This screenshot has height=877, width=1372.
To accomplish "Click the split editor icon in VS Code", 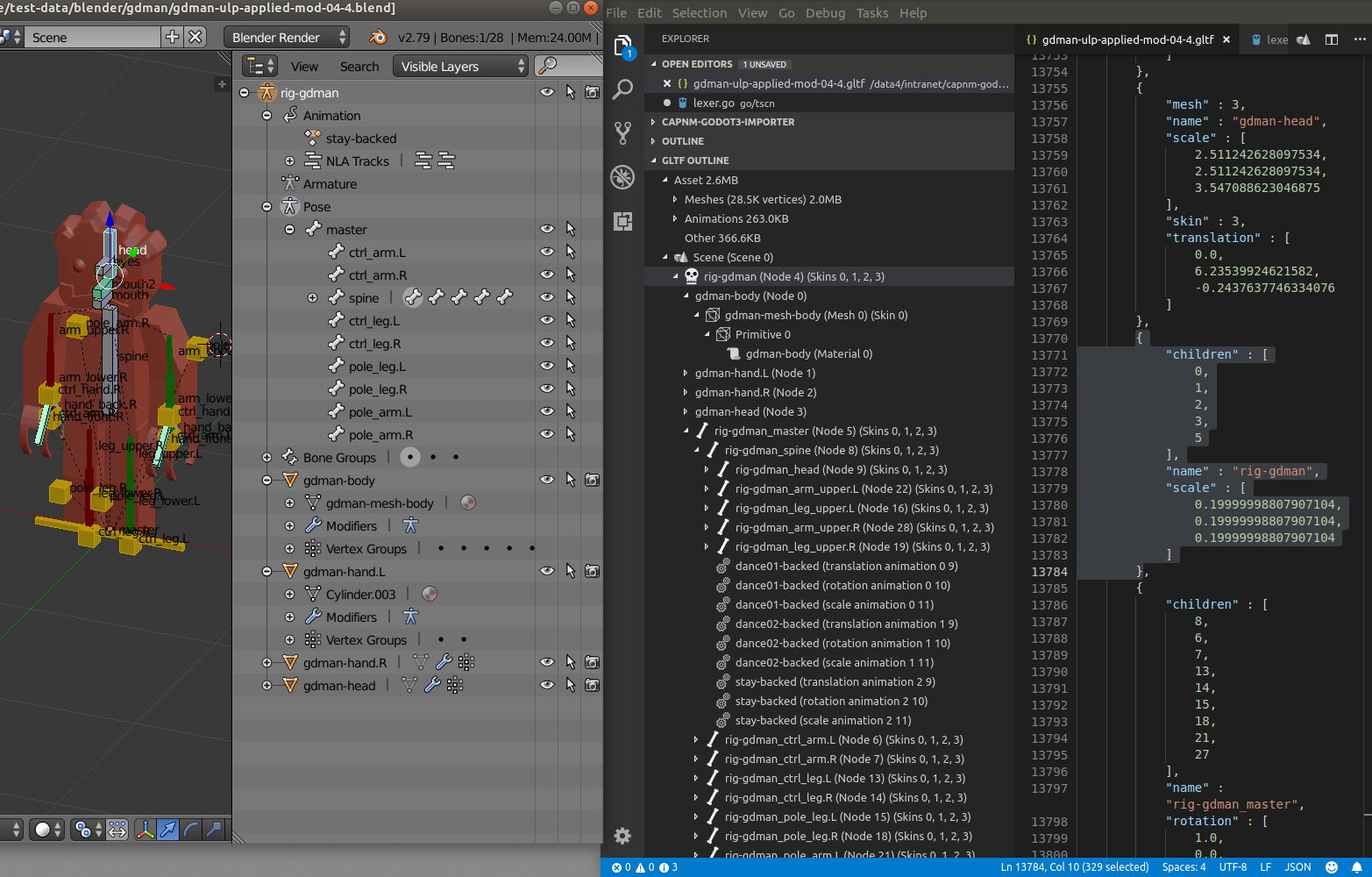I will (1333, 39).
